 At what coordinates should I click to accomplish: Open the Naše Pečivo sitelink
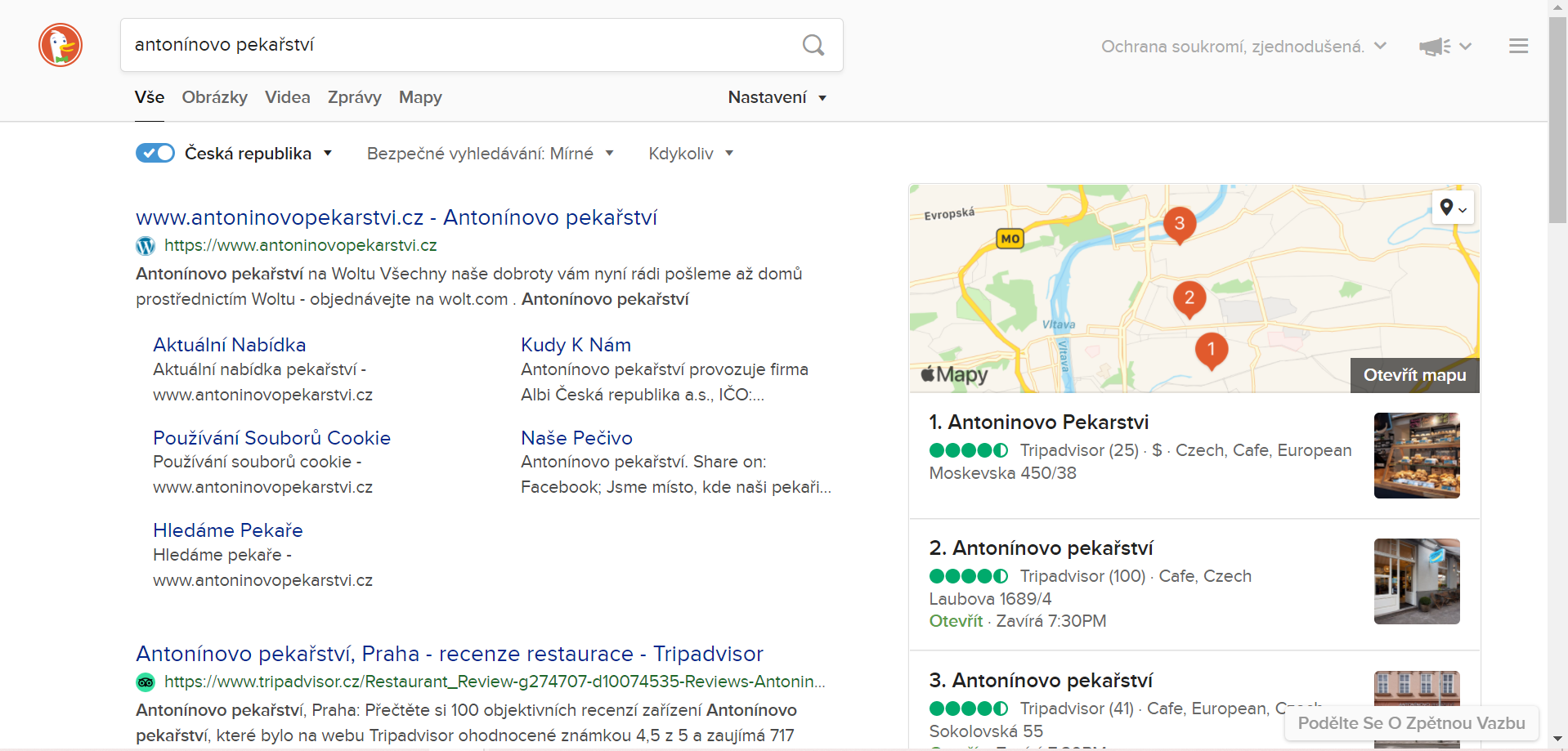point(577,438)
